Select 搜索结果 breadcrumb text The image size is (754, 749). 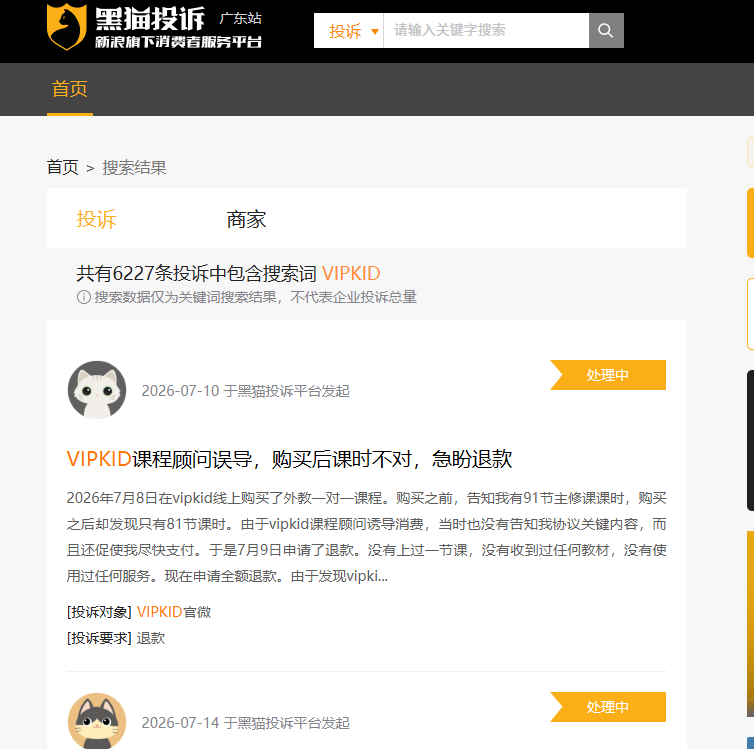(x=134, y=168)
